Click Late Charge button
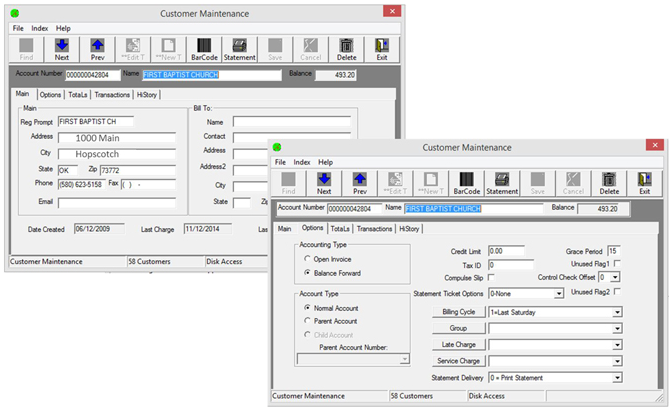This screenshot has width=672, height=410. (459, 344)
